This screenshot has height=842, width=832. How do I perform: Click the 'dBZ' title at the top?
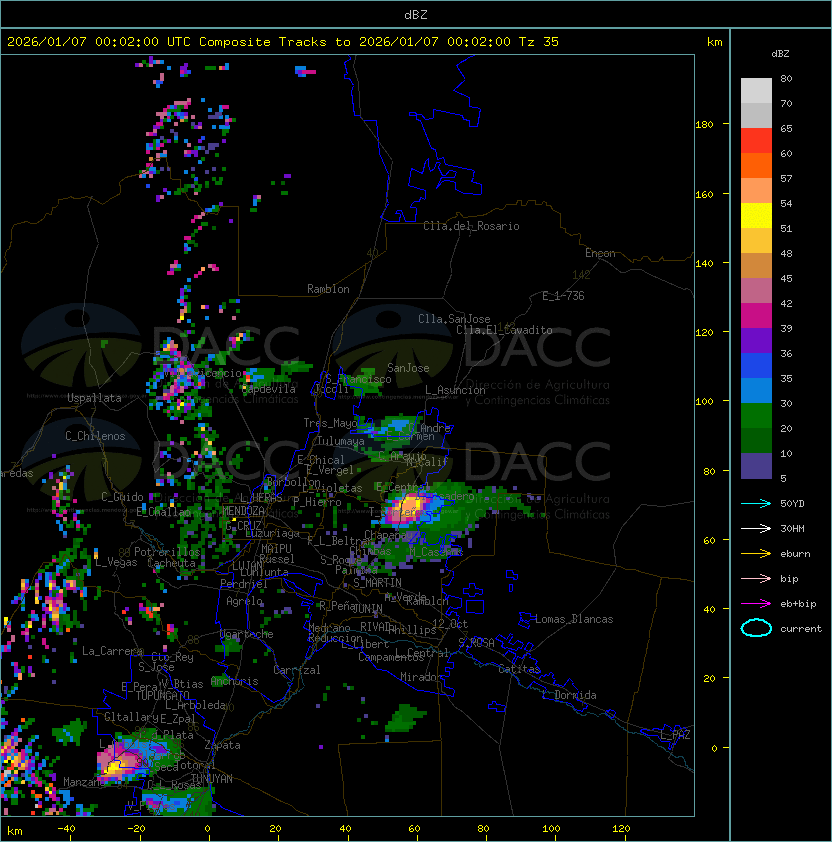(416, 15)
